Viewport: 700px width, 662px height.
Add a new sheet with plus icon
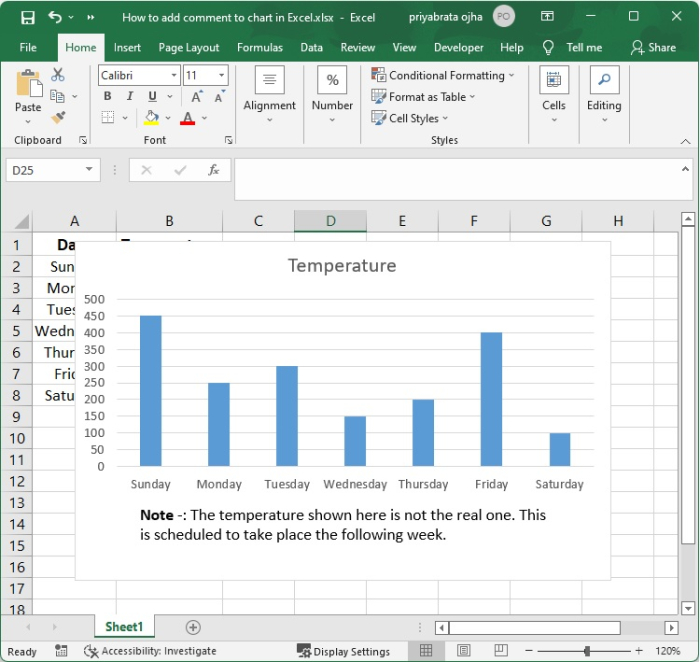click(x=193, y=627)
